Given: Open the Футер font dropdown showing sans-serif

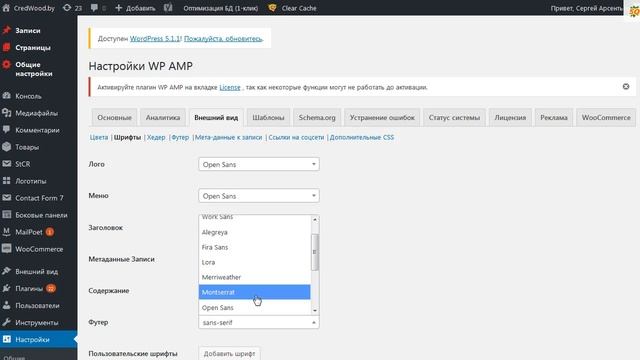Looking at the screenshot, I should pyautogui.click(x=259, y=322).
